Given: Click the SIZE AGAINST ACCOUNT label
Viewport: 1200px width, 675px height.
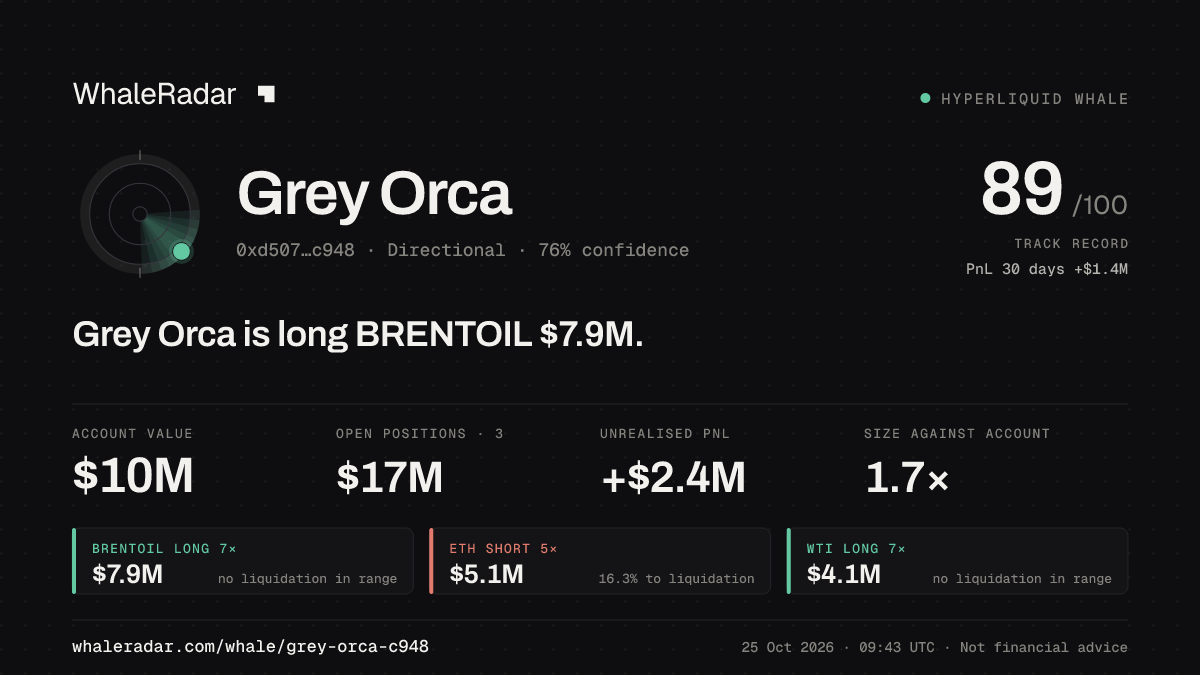Looking at the screenshot, I should point(957,434).
